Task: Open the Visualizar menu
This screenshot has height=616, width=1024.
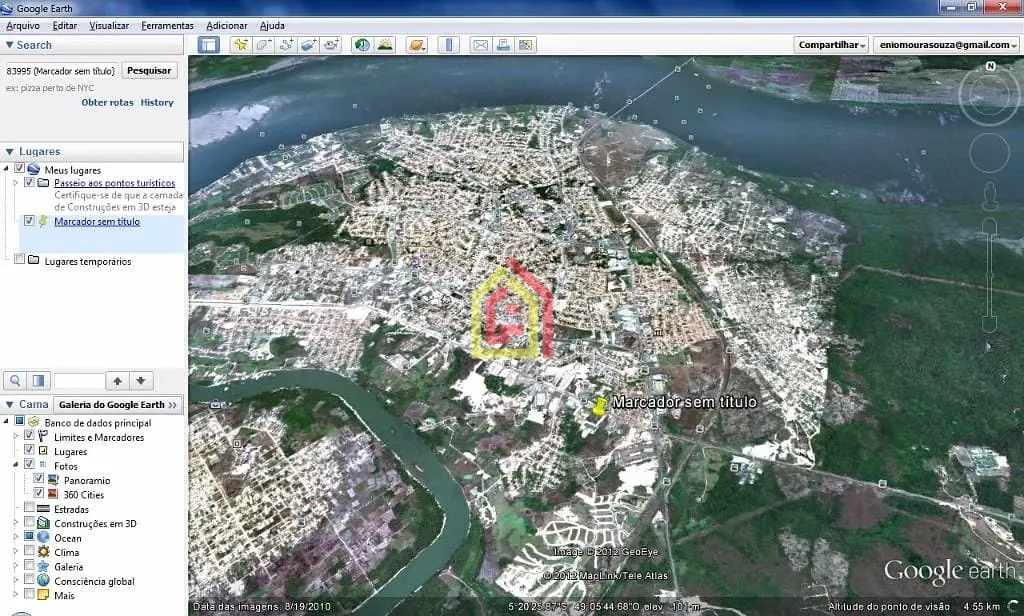Action: 109,25
